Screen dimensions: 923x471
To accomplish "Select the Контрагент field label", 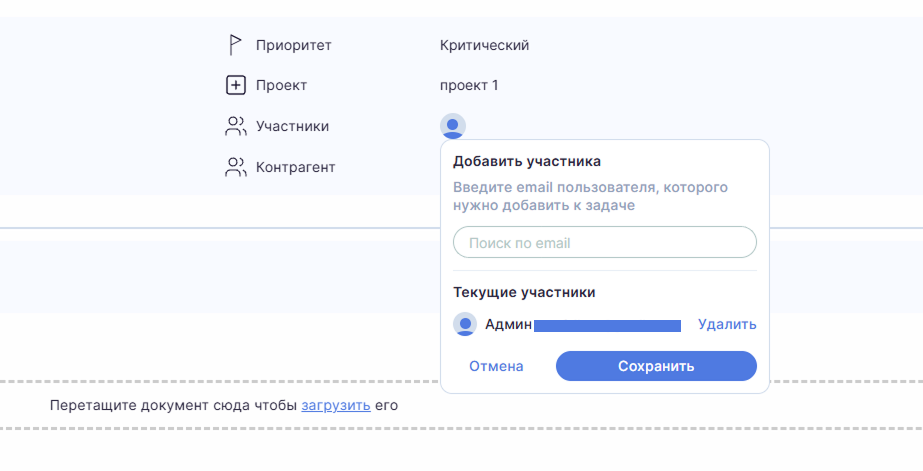I will coord(295,167).
